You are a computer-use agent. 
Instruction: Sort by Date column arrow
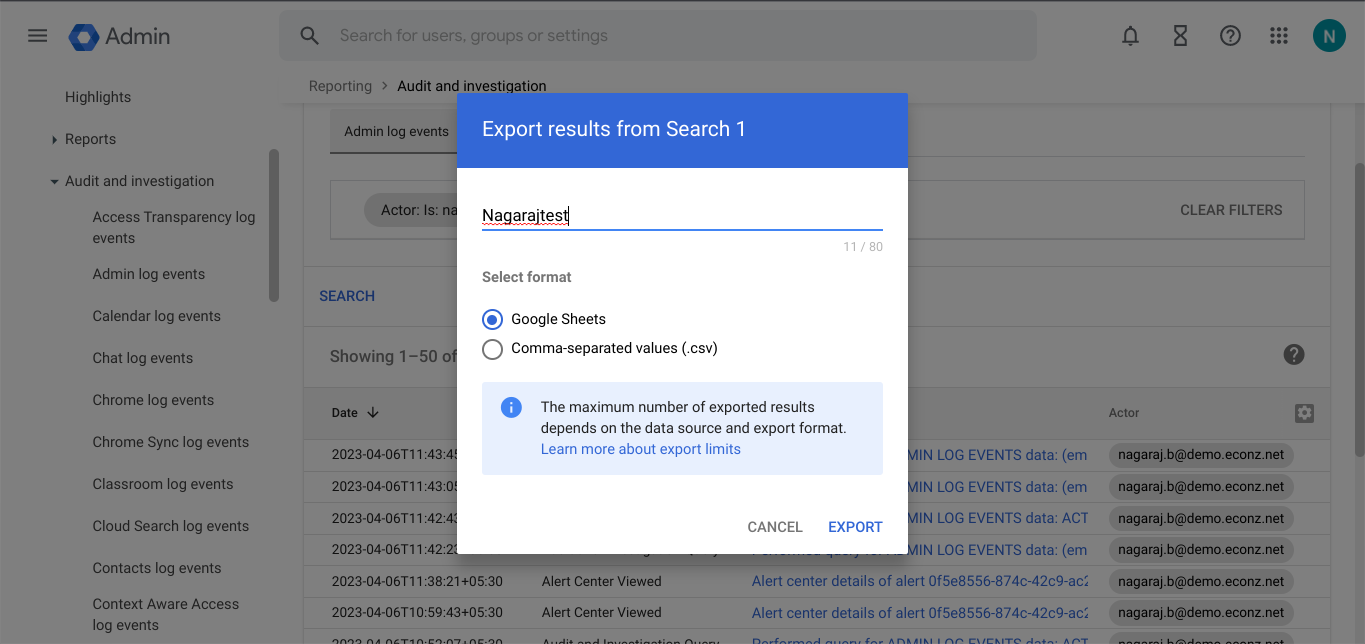point(373,412)
